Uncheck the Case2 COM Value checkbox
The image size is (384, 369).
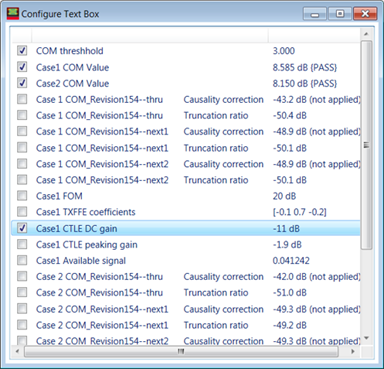pyautogui.click(x=22, y=83)
